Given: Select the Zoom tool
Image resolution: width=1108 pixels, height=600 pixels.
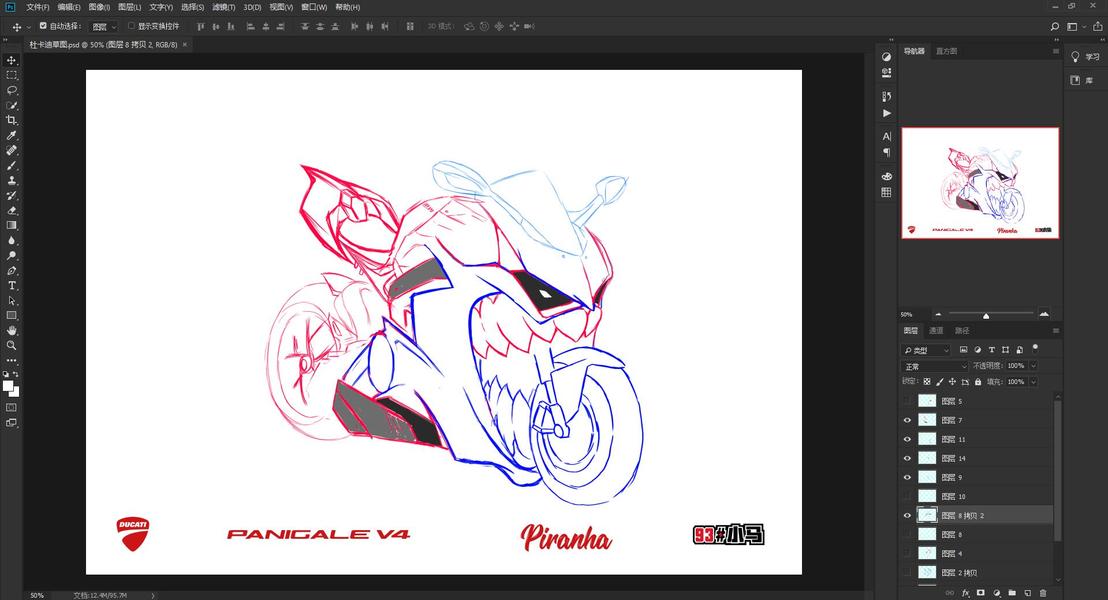Looking at the screenshot, I should coord(11,346).
